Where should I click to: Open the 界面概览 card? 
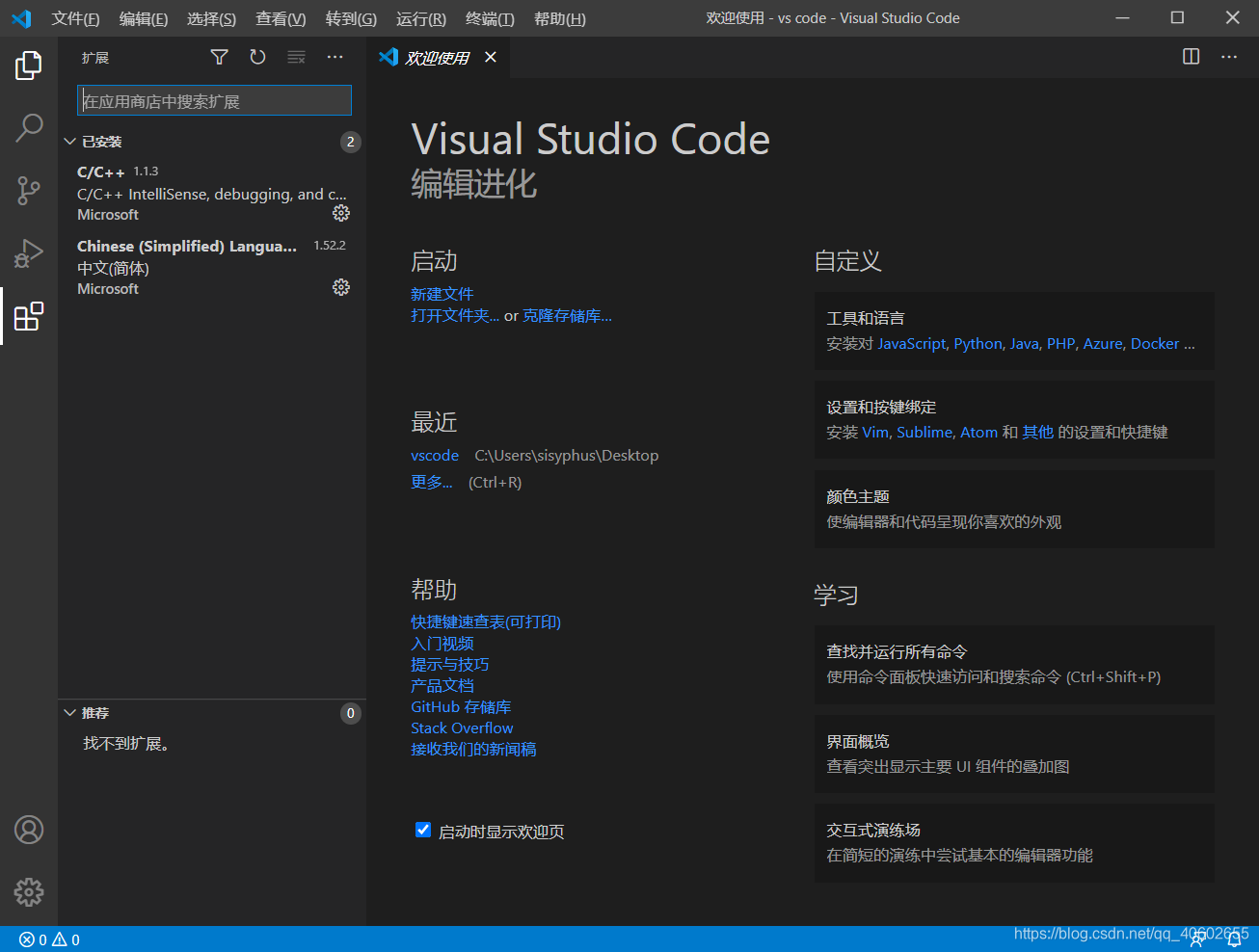point(1014,754)
